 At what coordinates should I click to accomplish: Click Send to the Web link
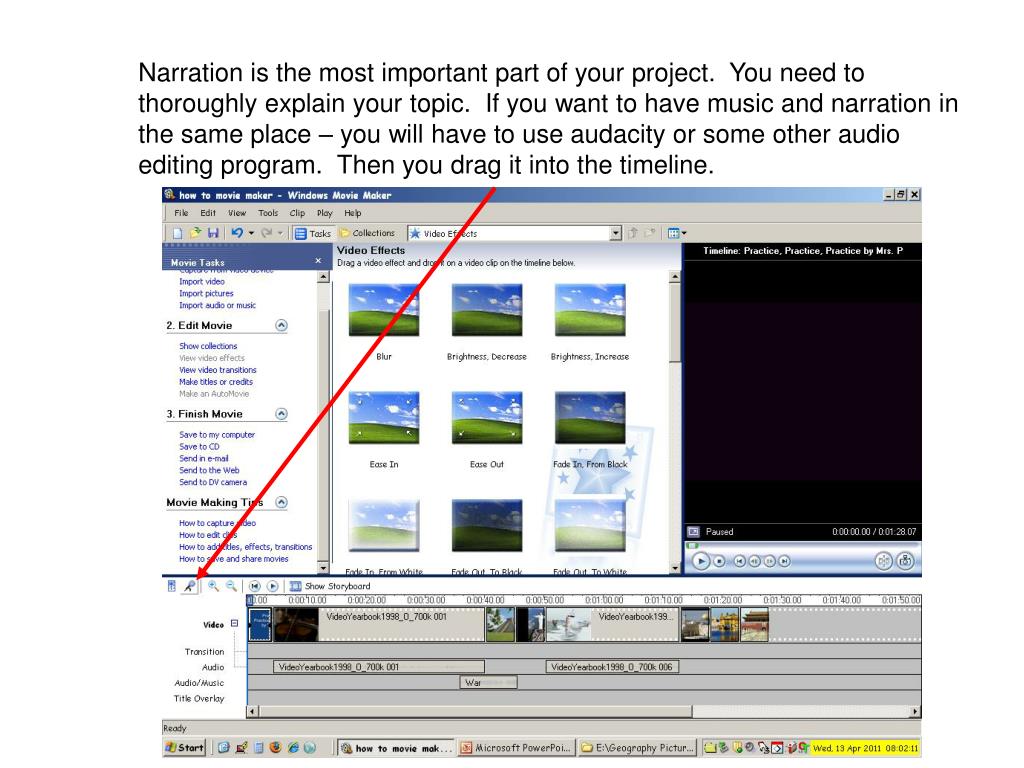209,470
